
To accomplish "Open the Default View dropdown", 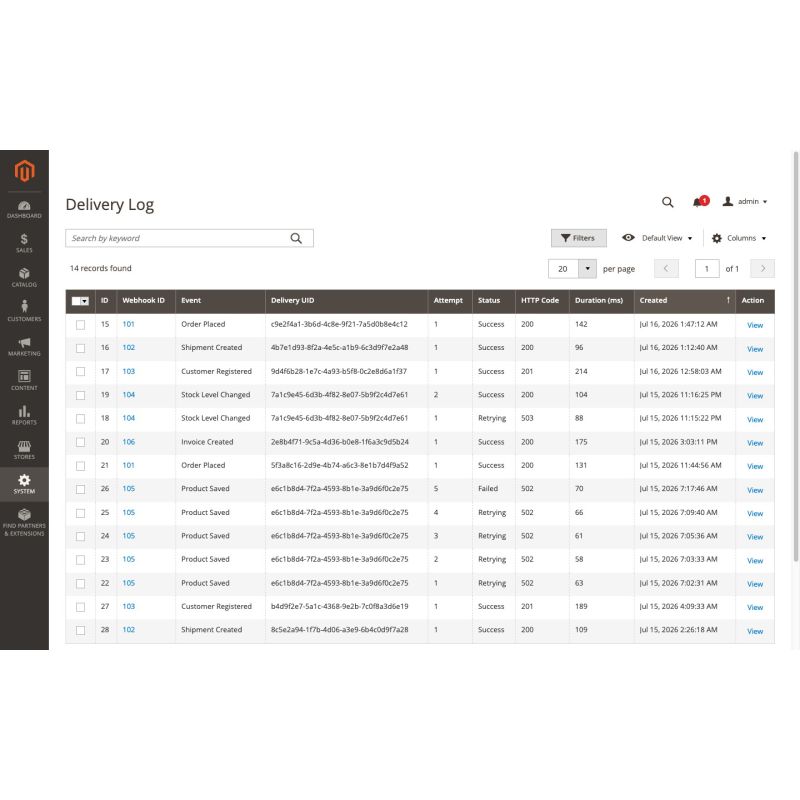I will [x=657, y=238].
